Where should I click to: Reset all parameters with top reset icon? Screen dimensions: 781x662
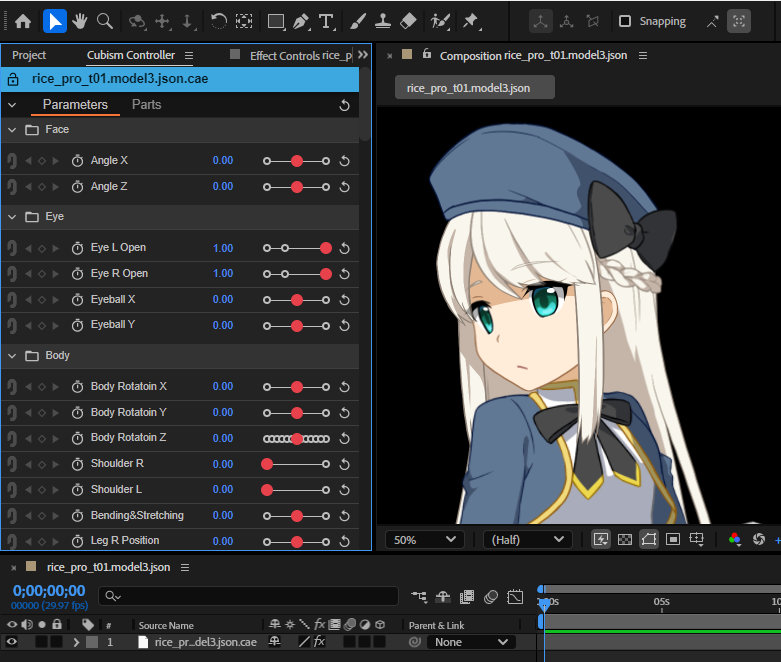click(344, 105)
